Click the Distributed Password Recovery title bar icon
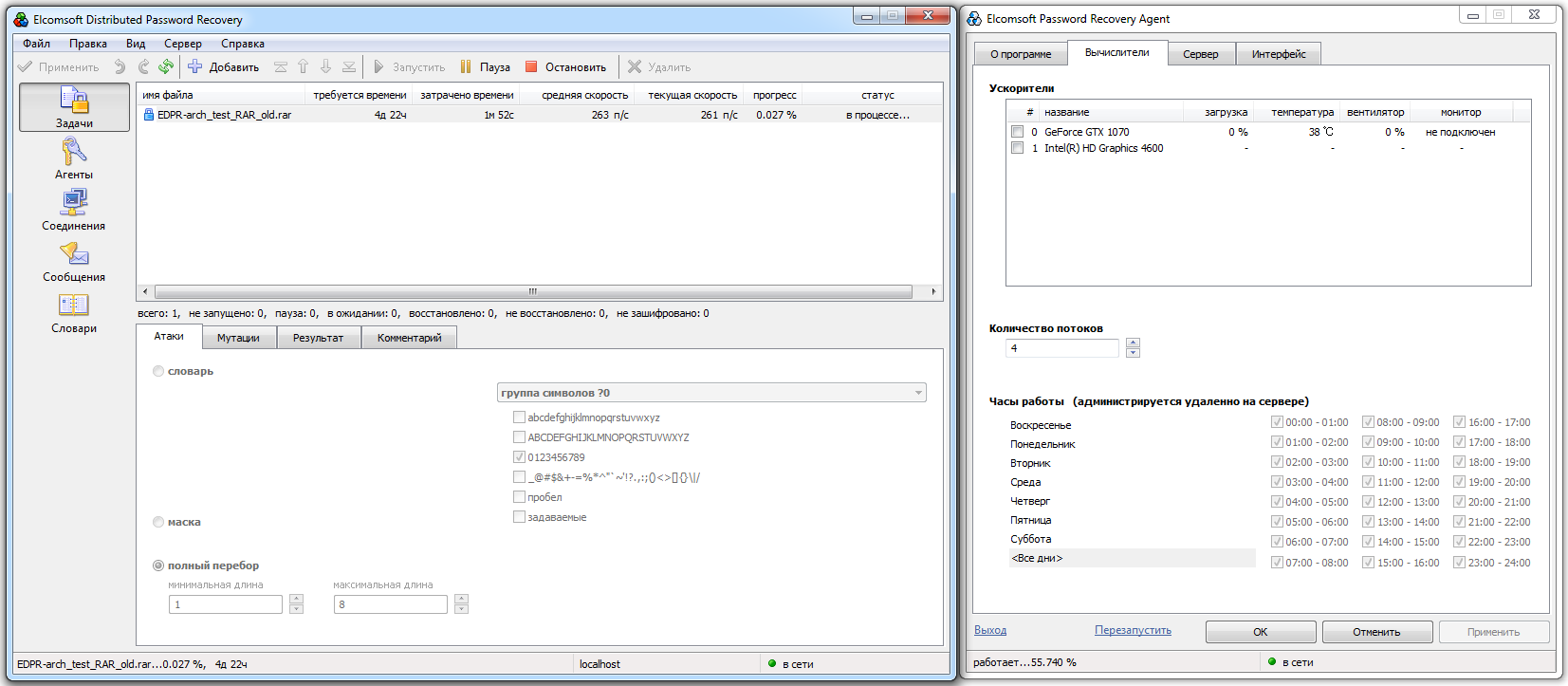Screen dimensions: 1568x686 (21, 19)
